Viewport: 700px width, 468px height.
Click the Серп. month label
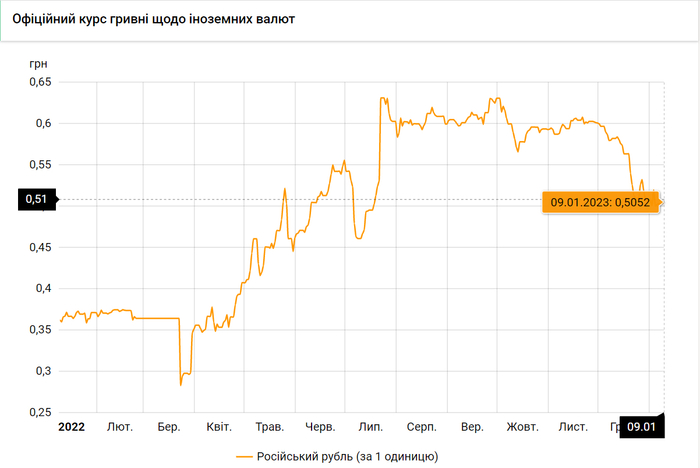[421, 427]
